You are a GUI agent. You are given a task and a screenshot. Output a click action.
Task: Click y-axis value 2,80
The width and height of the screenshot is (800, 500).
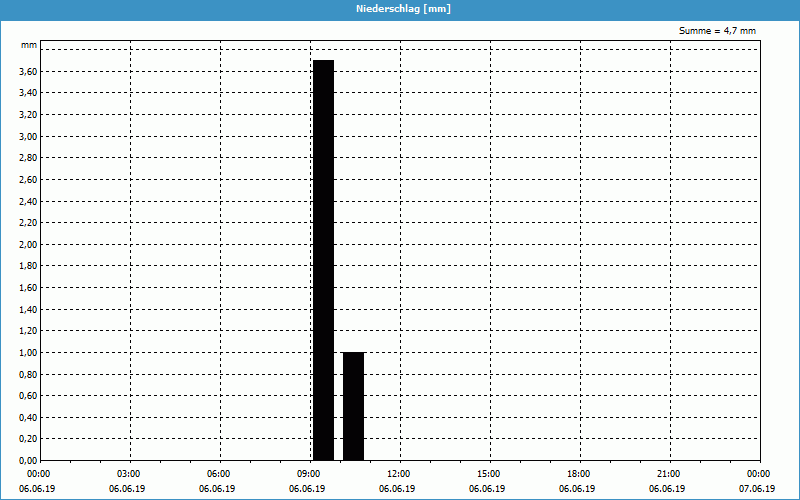pos(28,158)
